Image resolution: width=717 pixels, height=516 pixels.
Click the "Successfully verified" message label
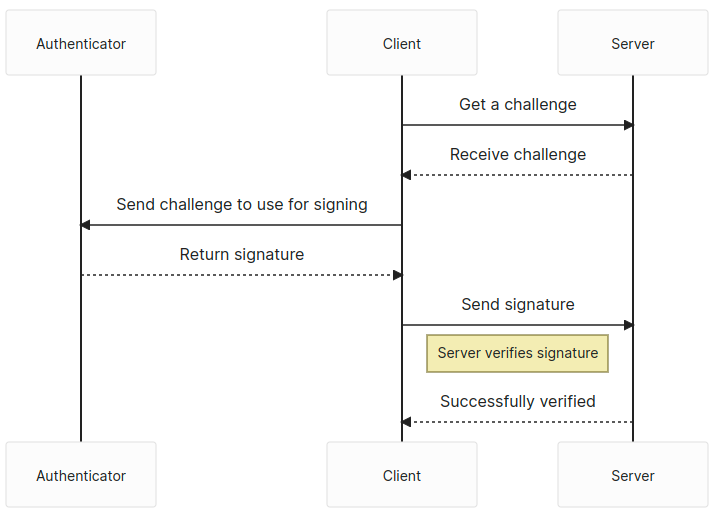tap(517, 401)
